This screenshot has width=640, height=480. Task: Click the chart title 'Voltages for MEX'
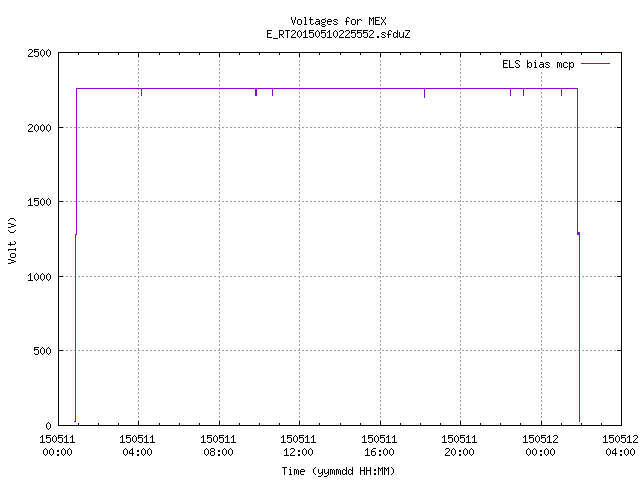point(338,21)
